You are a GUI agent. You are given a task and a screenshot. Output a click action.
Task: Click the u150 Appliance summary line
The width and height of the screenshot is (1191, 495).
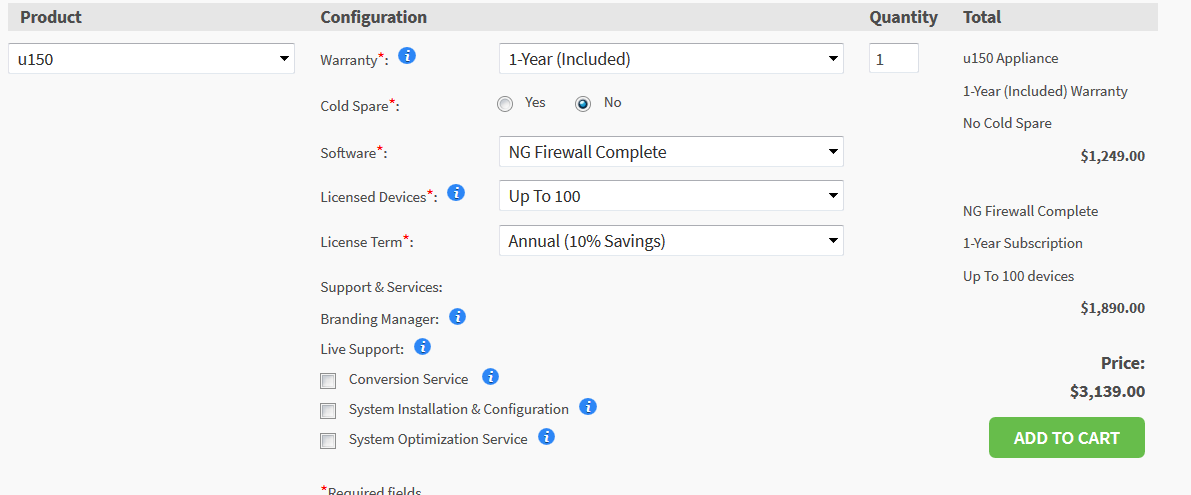(1010, 58)
